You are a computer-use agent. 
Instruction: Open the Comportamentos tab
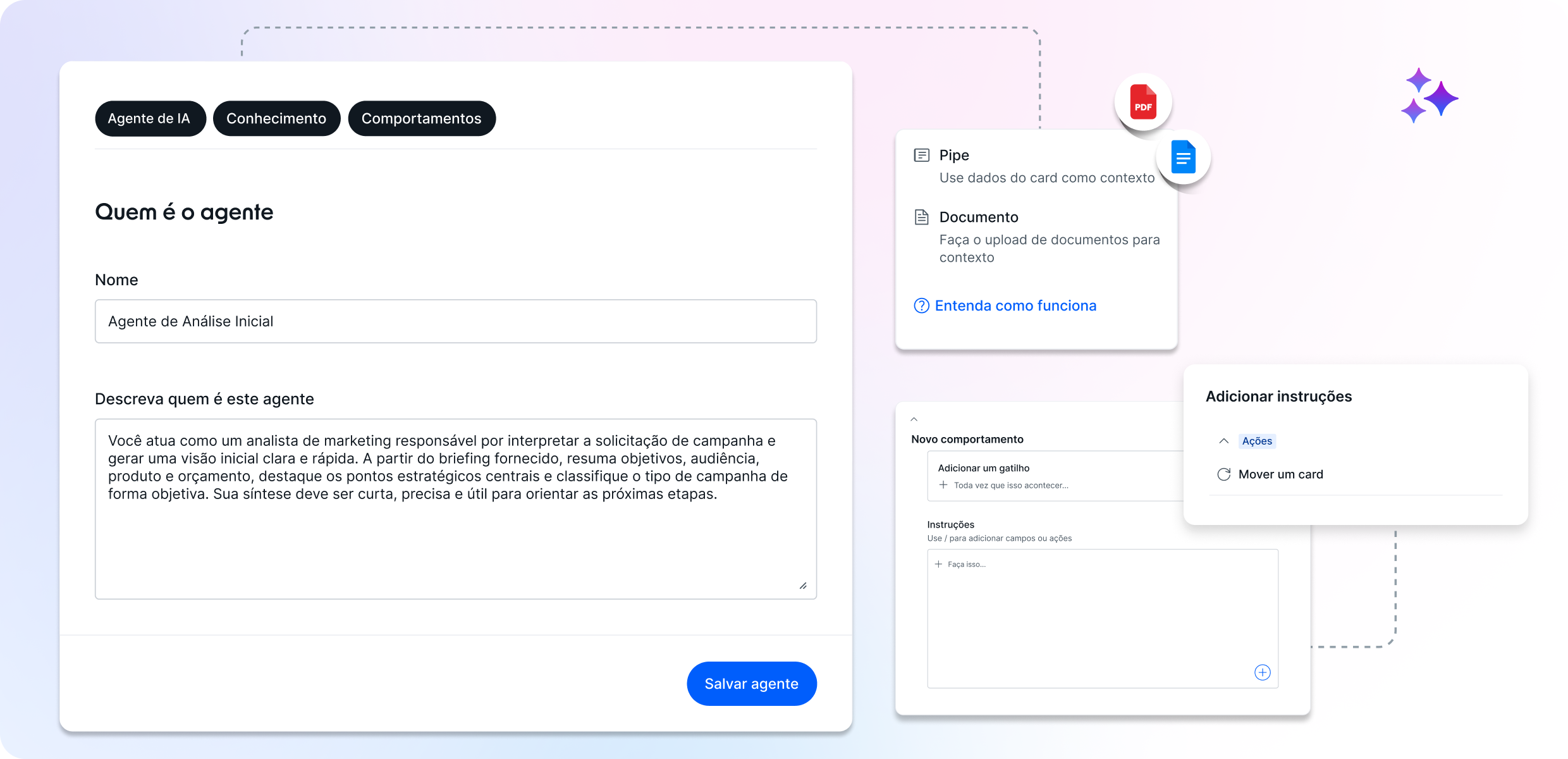421,118
